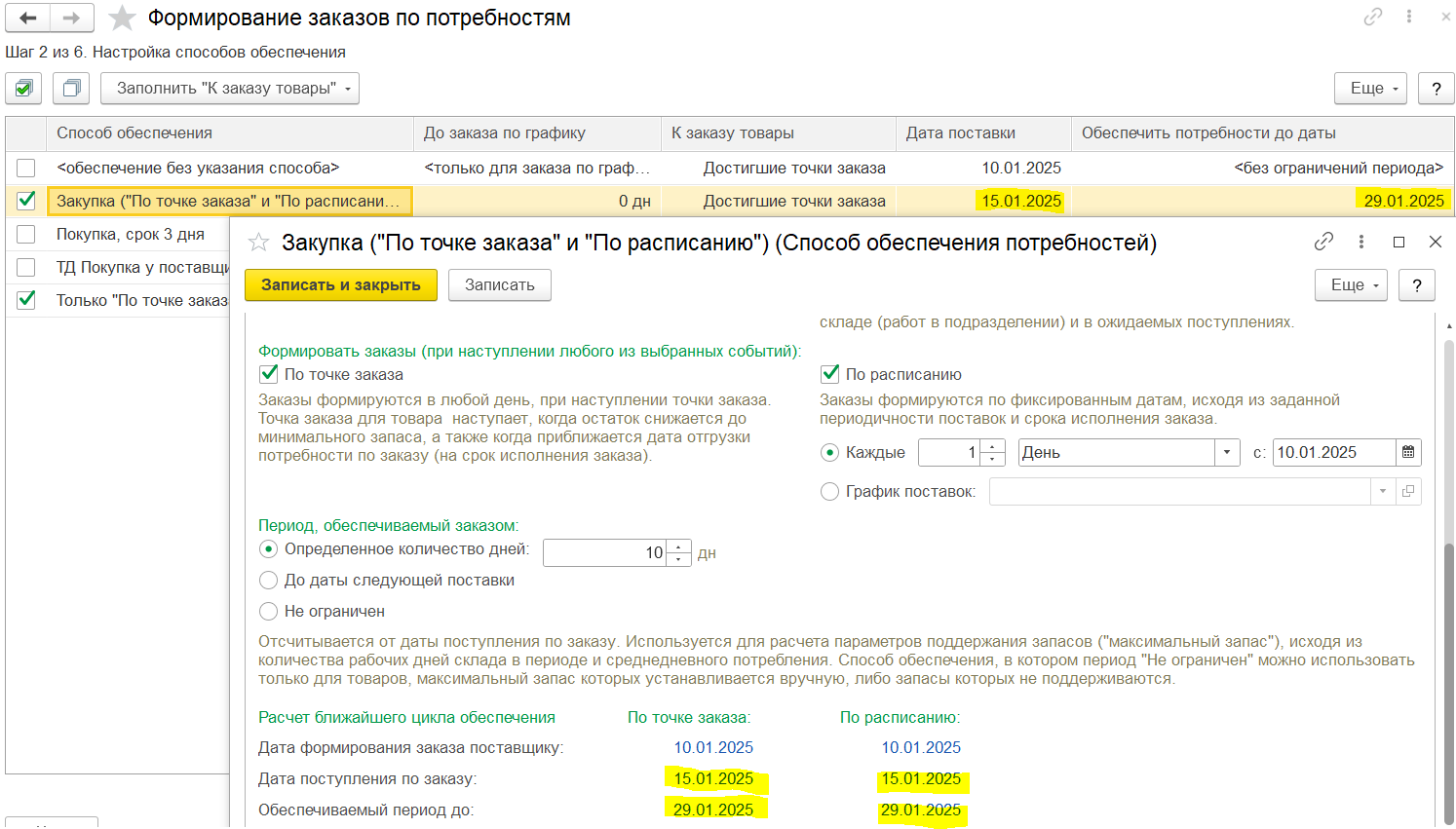Click the forward navigation arrow
1456x829 pixels.
71,19
